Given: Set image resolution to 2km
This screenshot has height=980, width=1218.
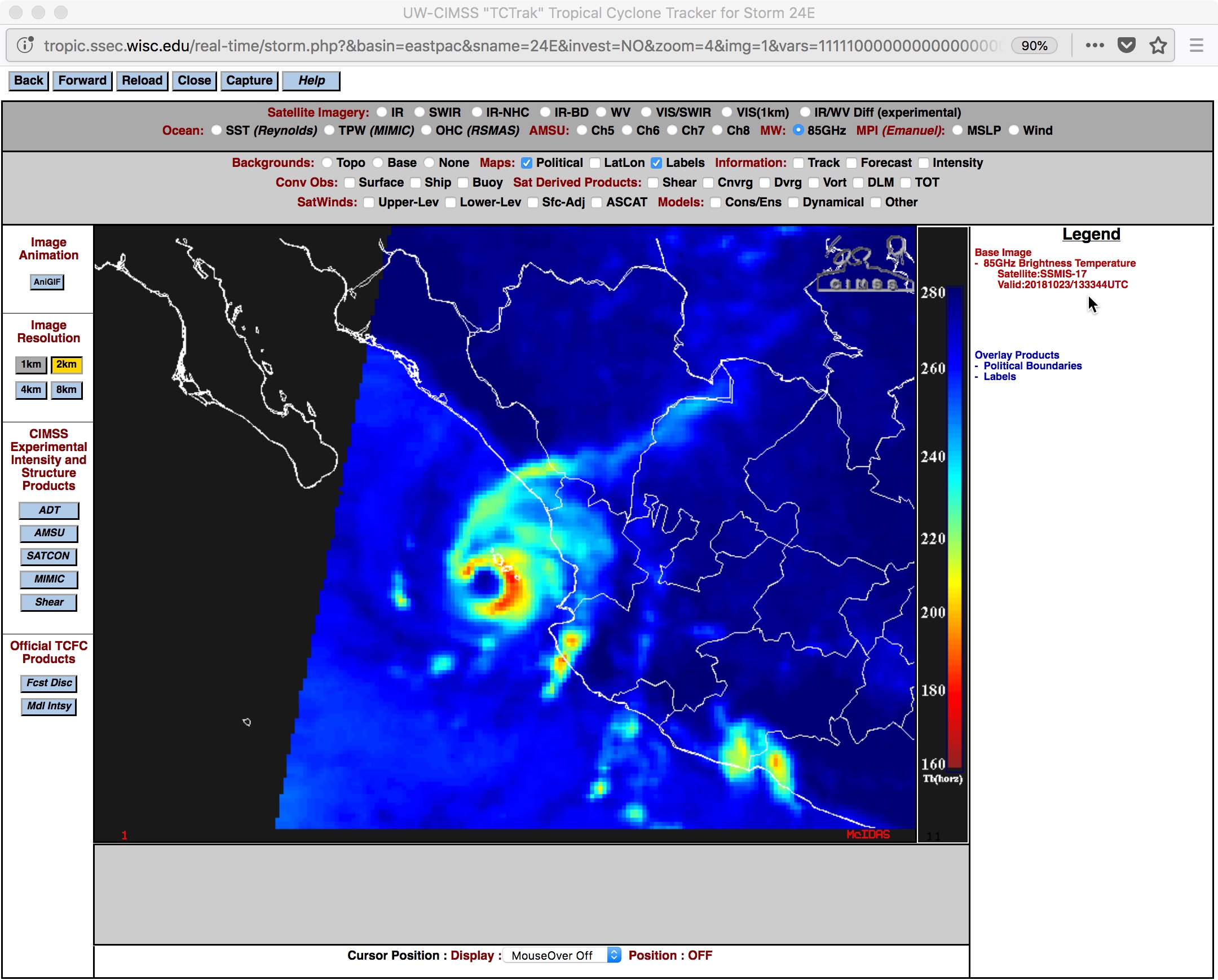Looking at the screenshot, I should click(x=67, y=365).
